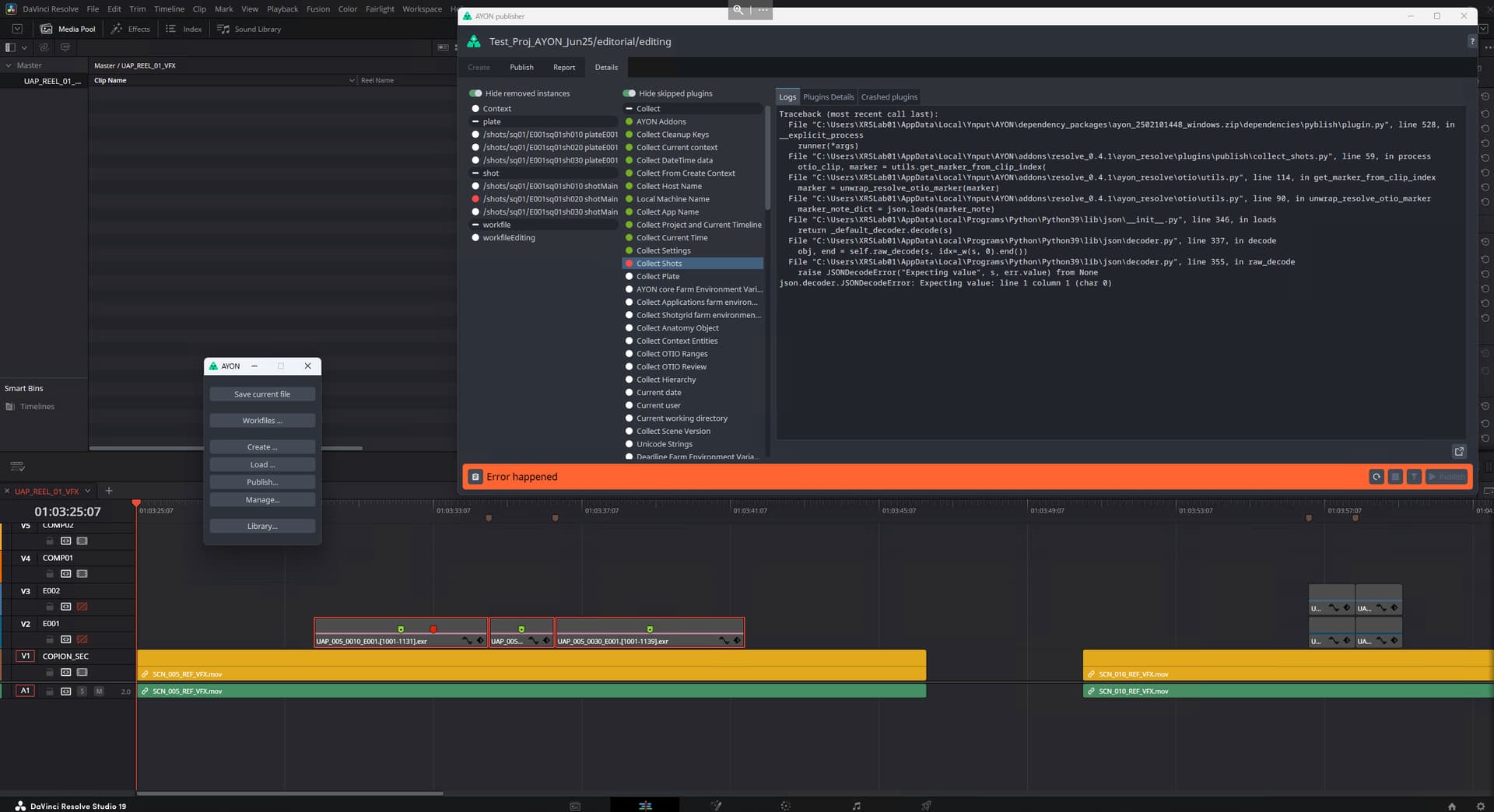Screen dimensions: 1494x812
Task: Open the Clip Name column sort dropdown
Action: (x=352, y=80)
